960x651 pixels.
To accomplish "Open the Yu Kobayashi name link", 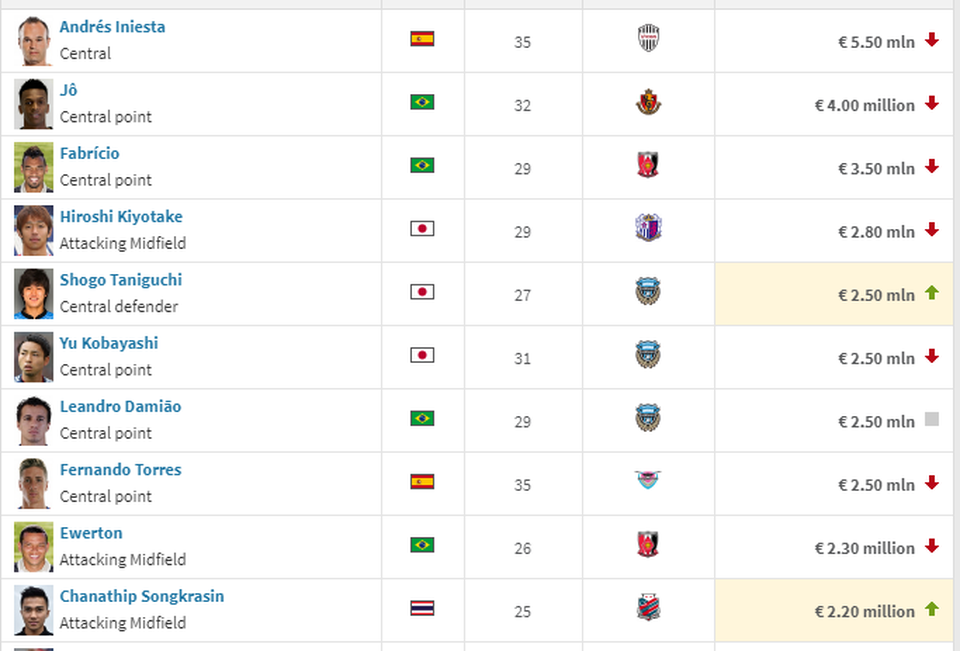I will tap(109, 343).
